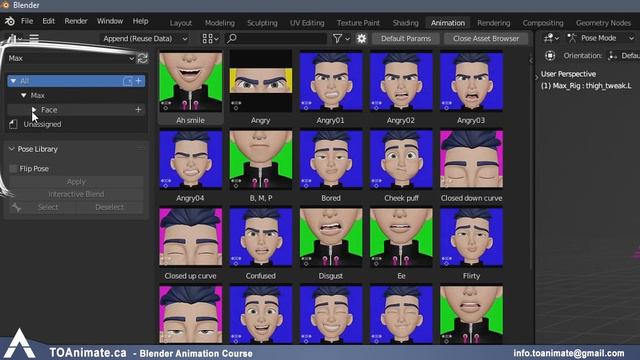
Task: Switch to the Rendering workspace tab
Action: click(493, 23)
